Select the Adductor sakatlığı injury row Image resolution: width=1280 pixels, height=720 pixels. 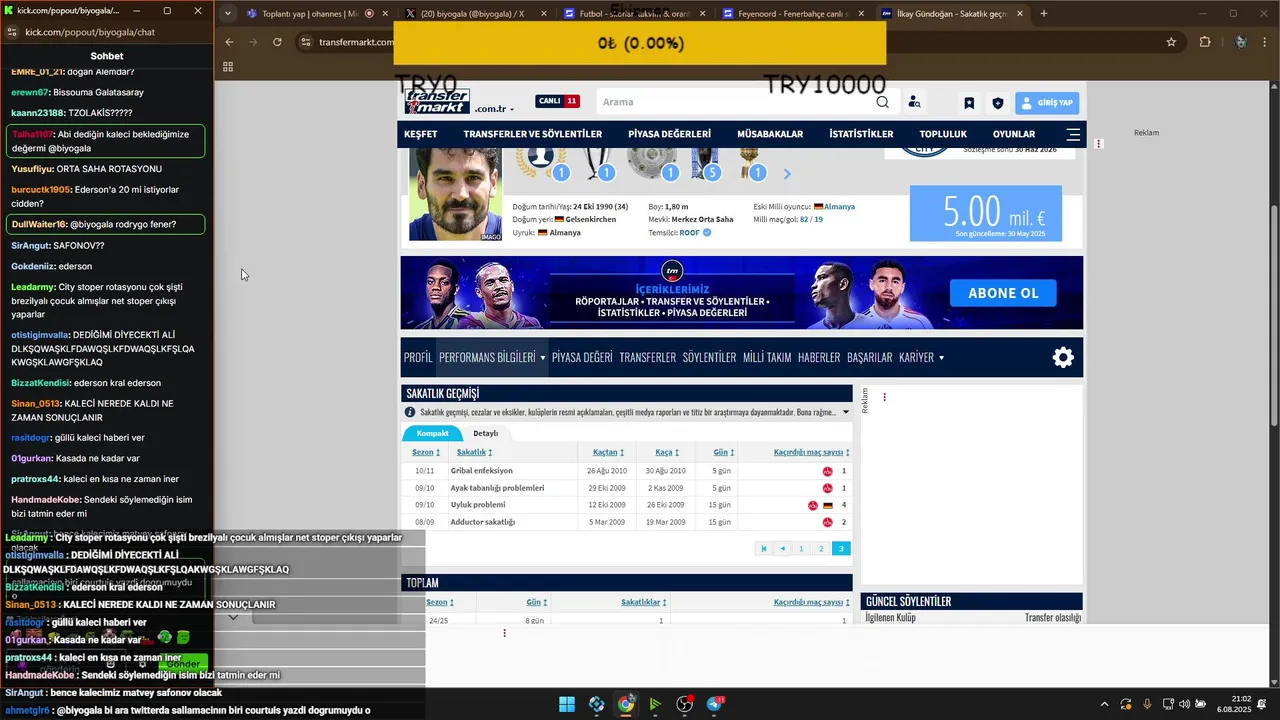(627, 522)
